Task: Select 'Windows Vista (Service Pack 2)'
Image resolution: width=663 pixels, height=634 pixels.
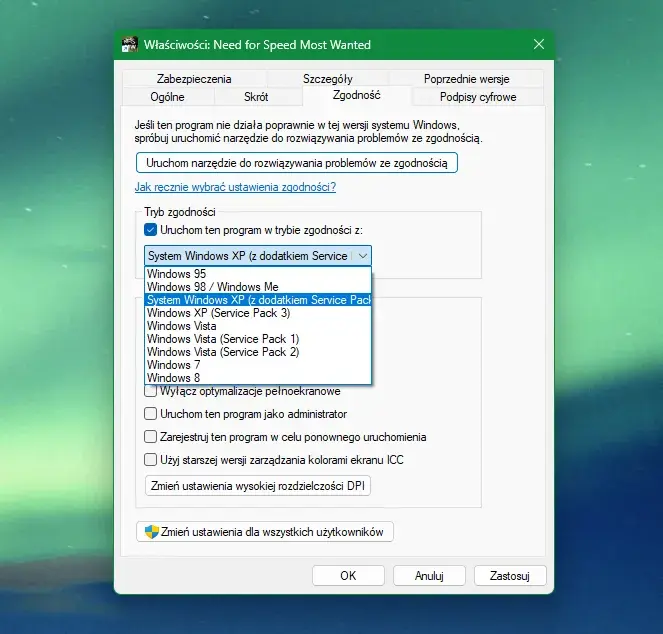Action: (x=258, y=352)
